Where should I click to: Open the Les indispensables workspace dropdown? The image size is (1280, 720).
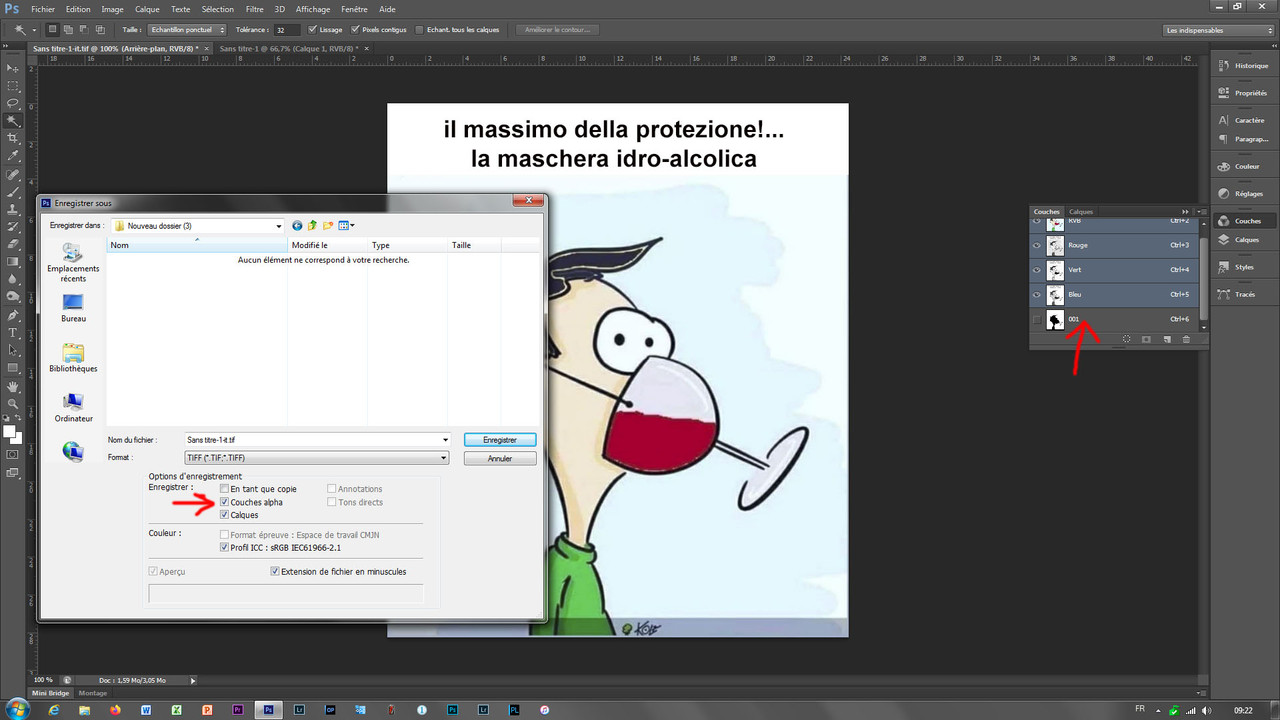coord(1219,30)
